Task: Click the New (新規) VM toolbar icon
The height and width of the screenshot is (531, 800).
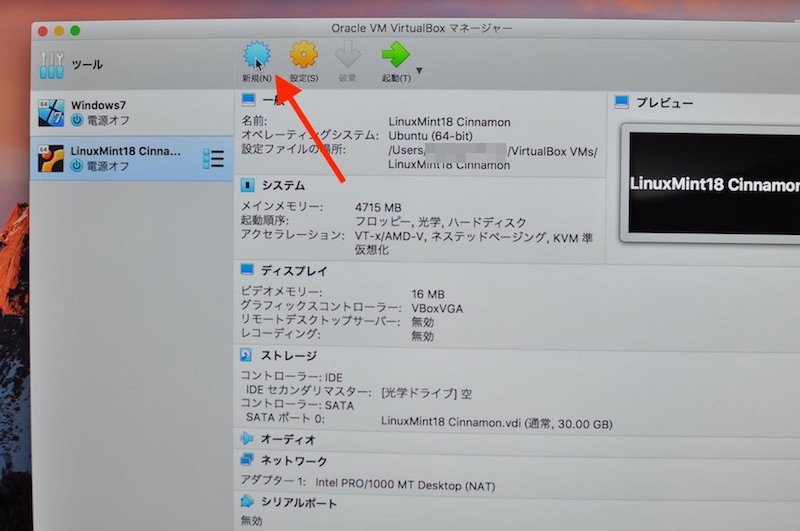Action: coord(257,55)
